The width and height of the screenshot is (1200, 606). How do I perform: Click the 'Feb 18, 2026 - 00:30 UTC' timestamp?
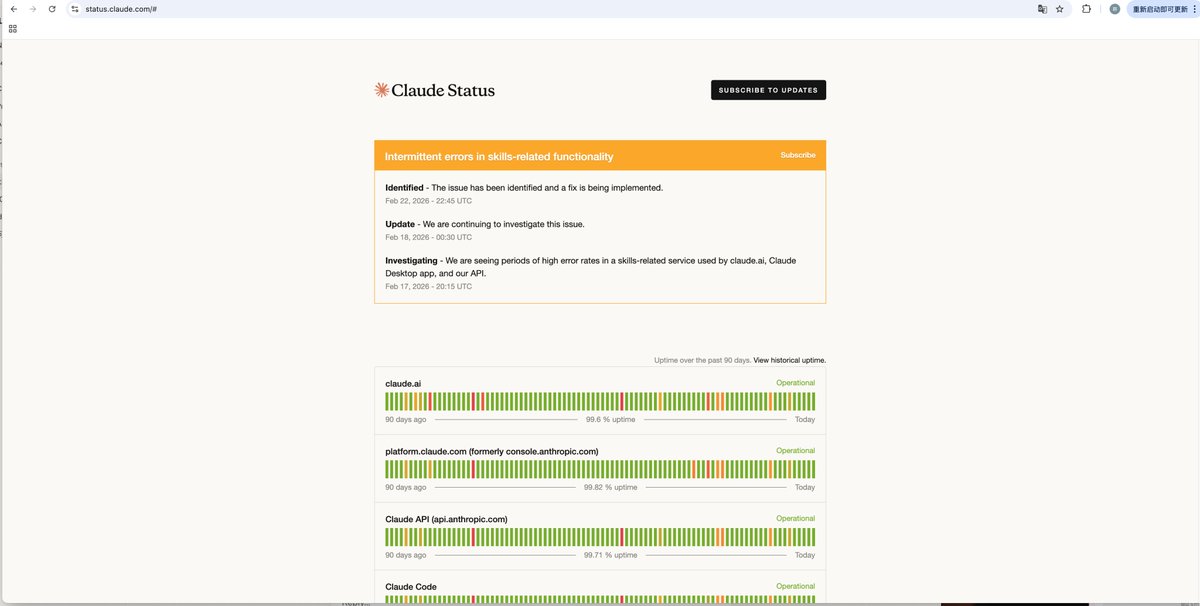click(428, 237)
